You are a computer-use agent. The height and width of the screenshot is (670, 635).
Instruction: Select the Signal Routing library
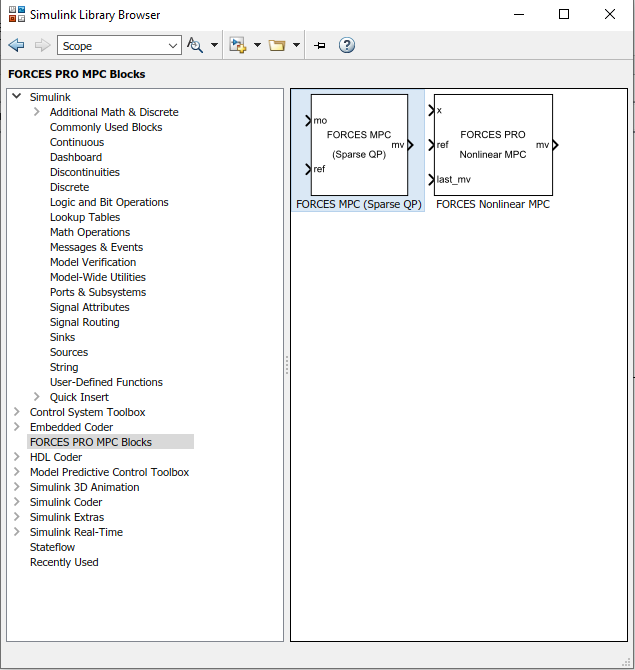(x=85, y=322)
